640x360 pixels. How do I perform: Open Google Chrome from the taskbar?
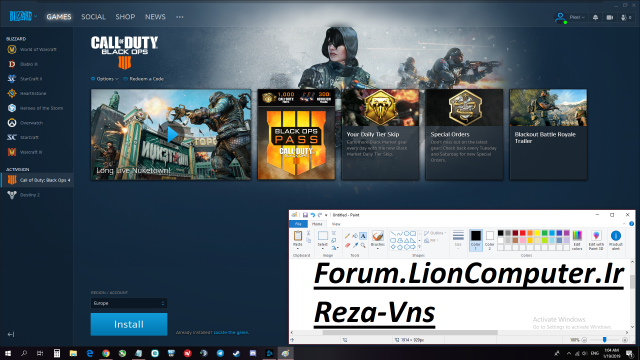[x=106, y=353]
